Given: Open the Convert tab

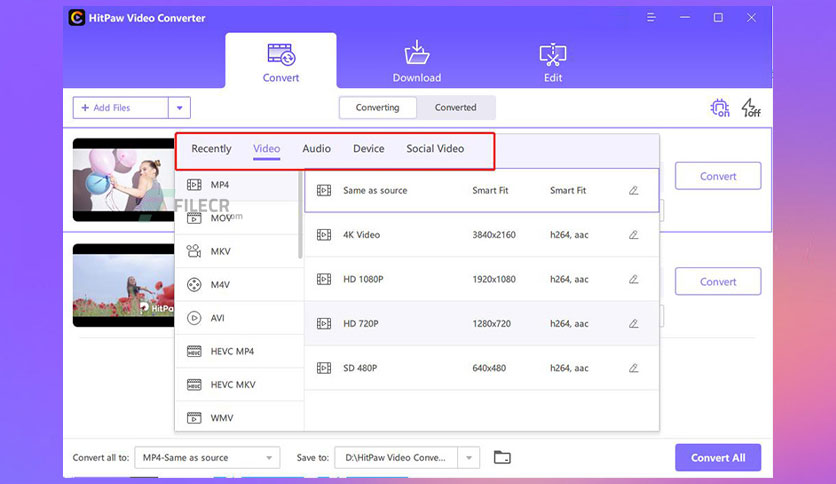Looking at the screenshot, I should click(x=280, y=61).
